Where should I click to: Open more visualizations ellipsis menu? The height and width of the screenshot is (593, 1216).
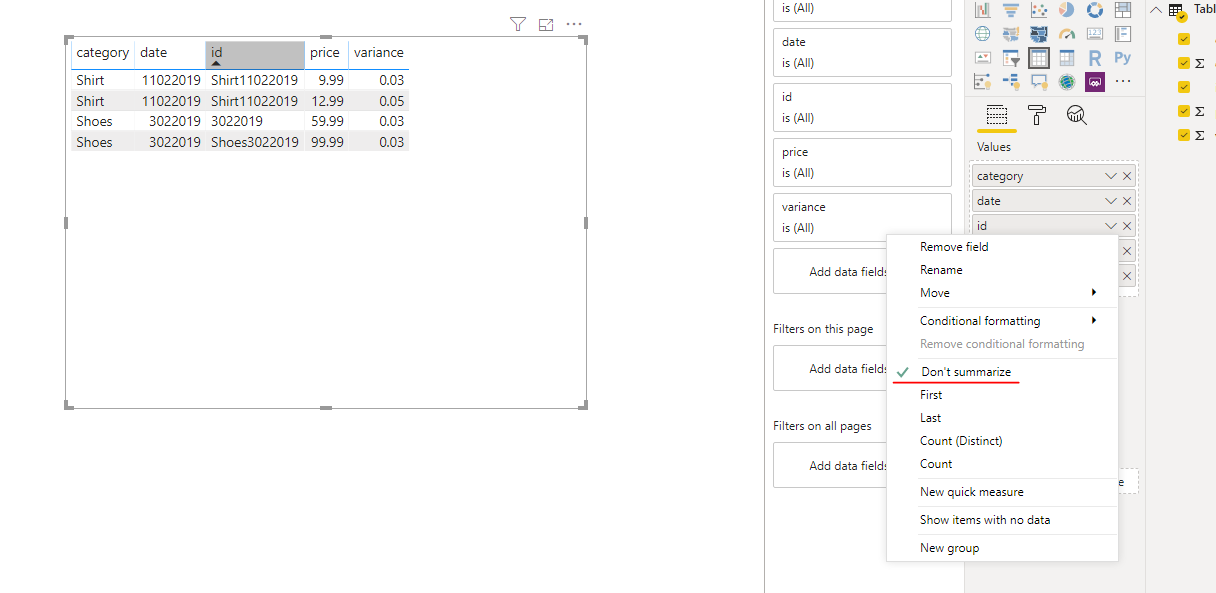(1123, 81)
